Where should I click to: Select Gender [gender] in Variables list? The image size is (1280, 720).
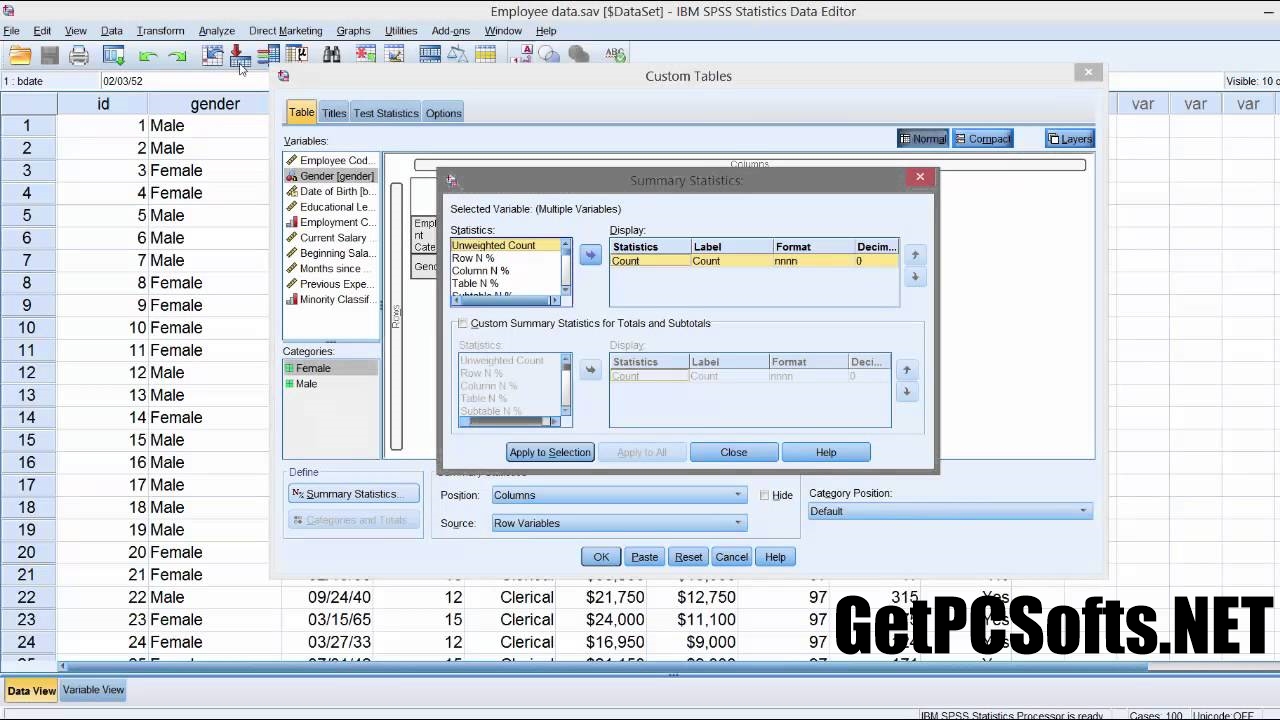[330, 176]
